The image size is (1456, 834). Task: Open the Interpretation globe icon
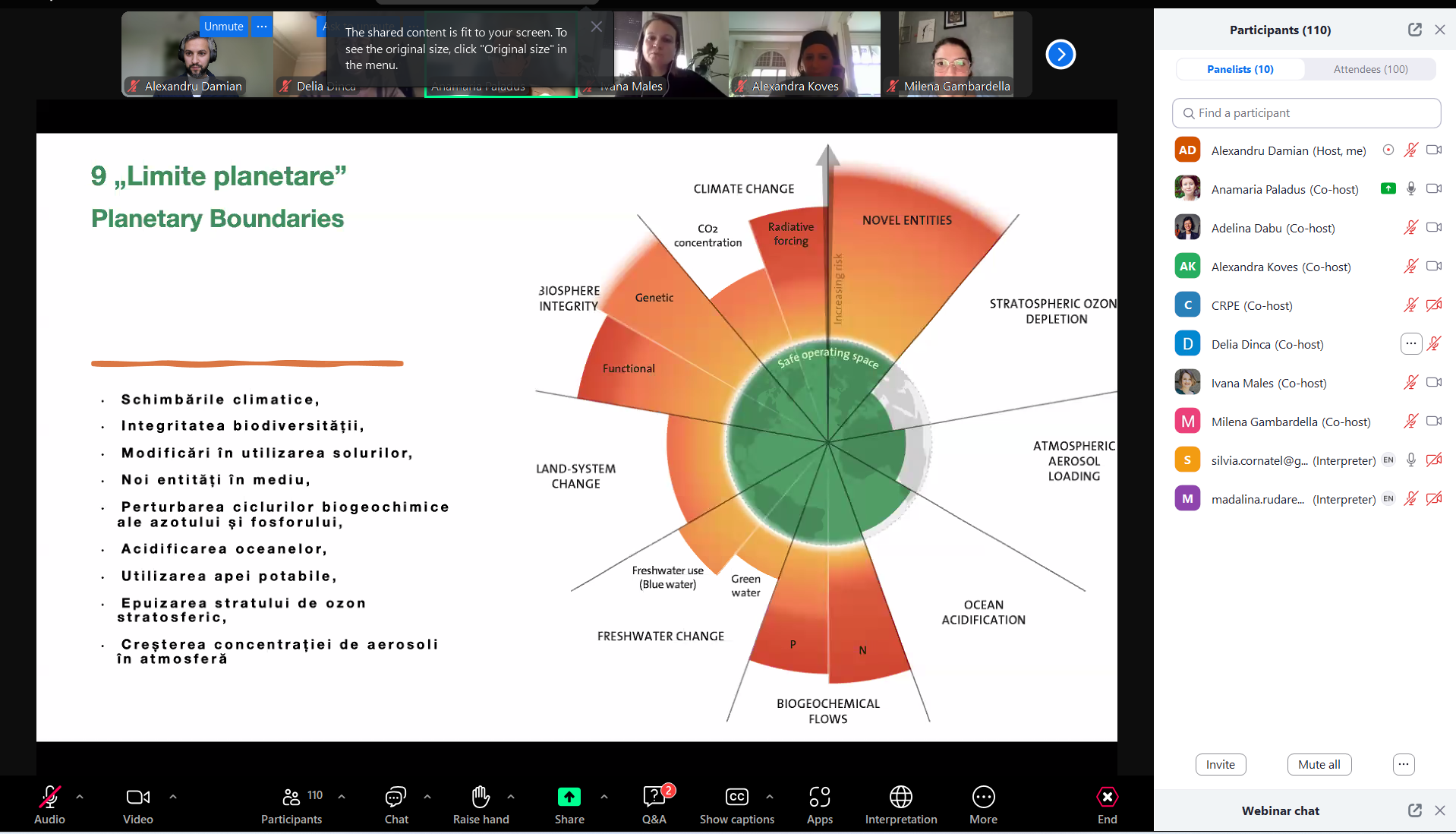900,798
